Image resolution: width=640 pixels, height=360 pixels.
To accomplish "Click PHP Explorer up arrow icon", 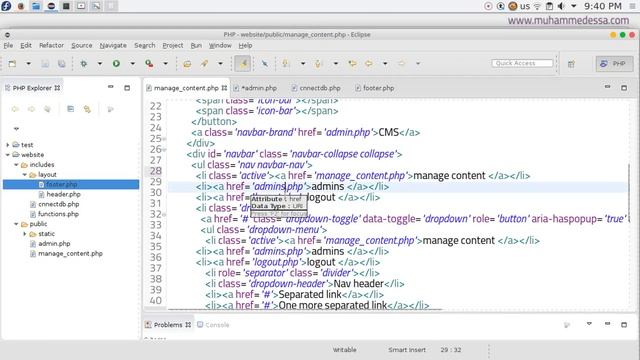I will pyautogui.click(x=47, y=109).
